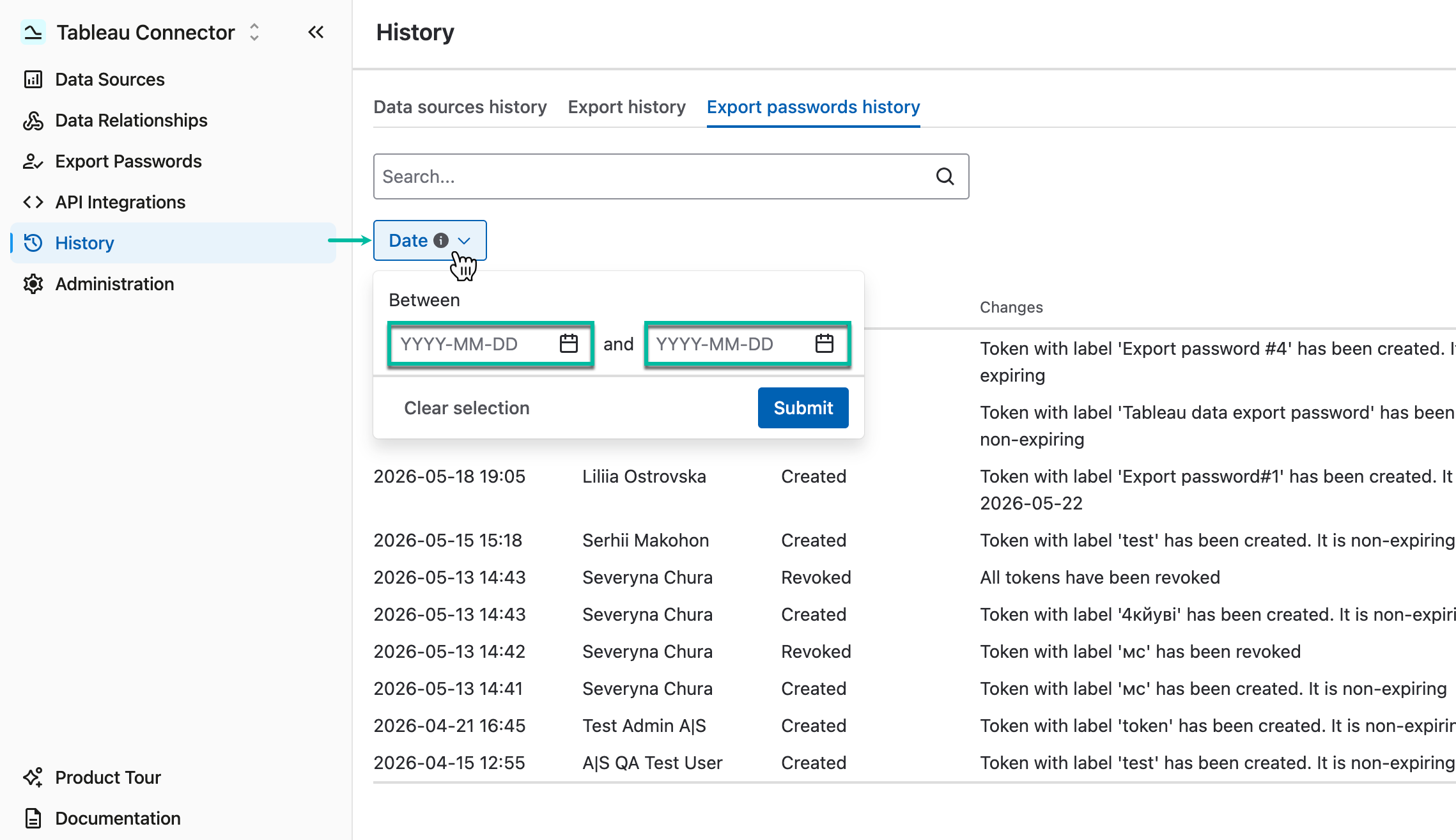Click 'Export password #4' change text
This screenshot has width=1456, height=840.
[x=1218, y=362]
